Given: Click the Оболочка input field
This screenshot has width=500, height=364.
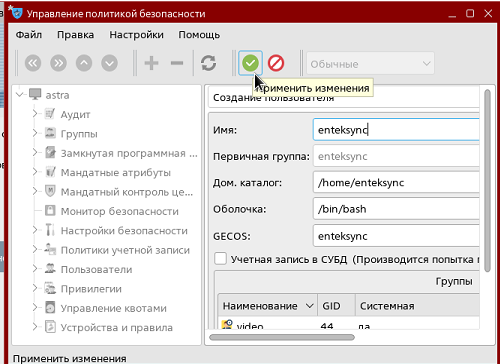Looking at the screenshot, I should coord(396,209).
